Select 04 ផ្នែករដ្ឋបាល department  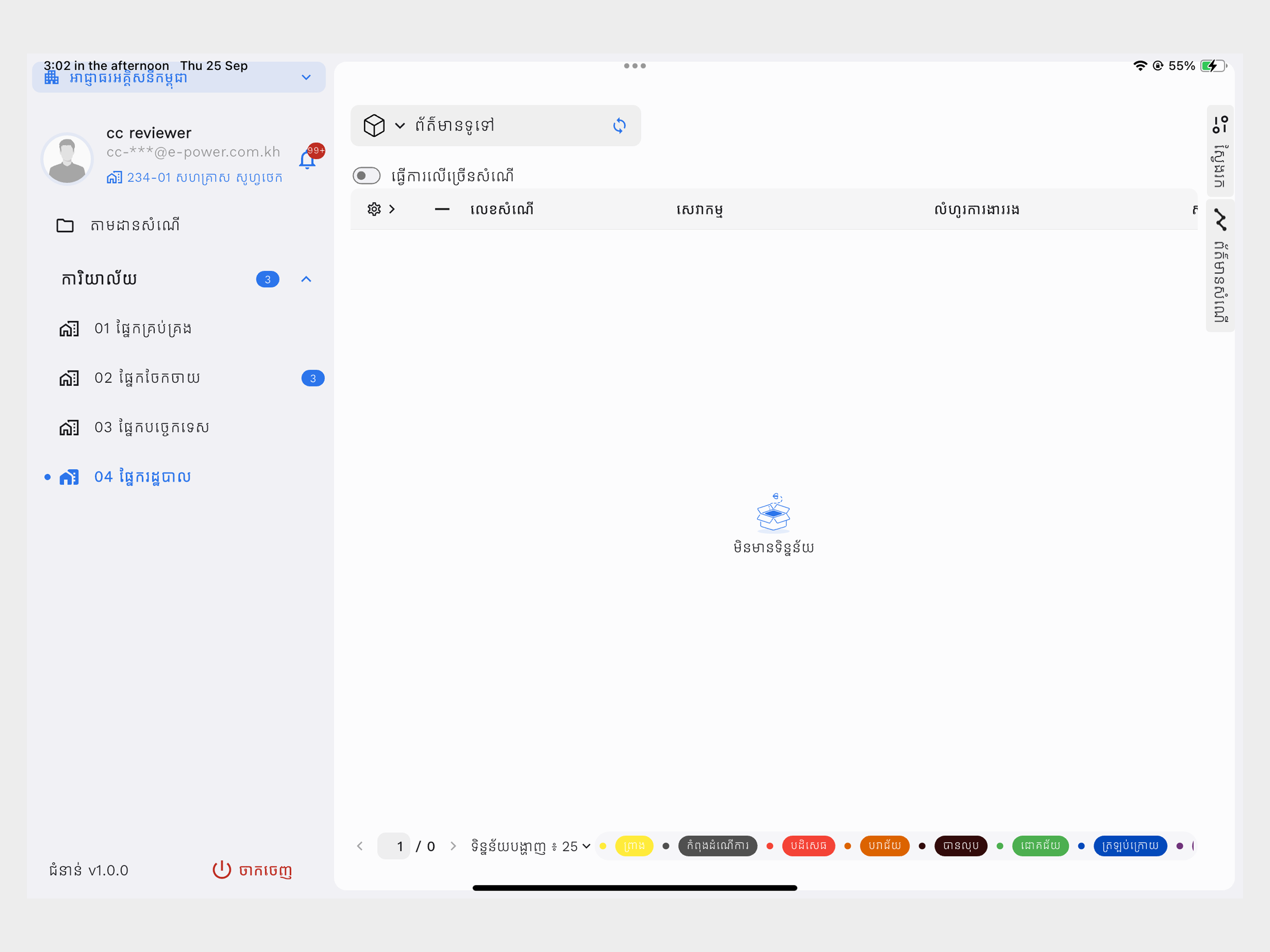point(142,477)
